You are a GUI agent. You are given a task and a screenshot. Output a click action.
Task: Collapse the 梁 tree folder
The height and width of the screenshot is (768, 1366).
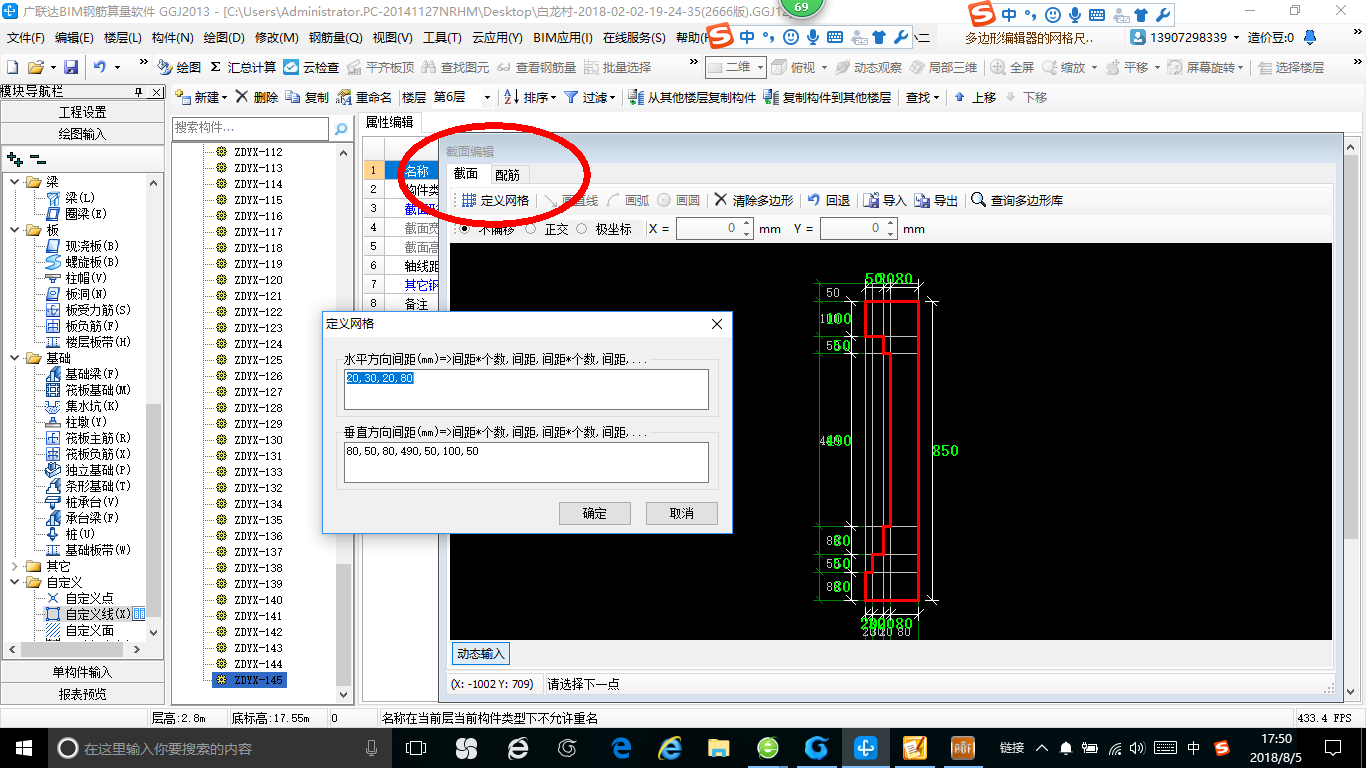point(15,182)
